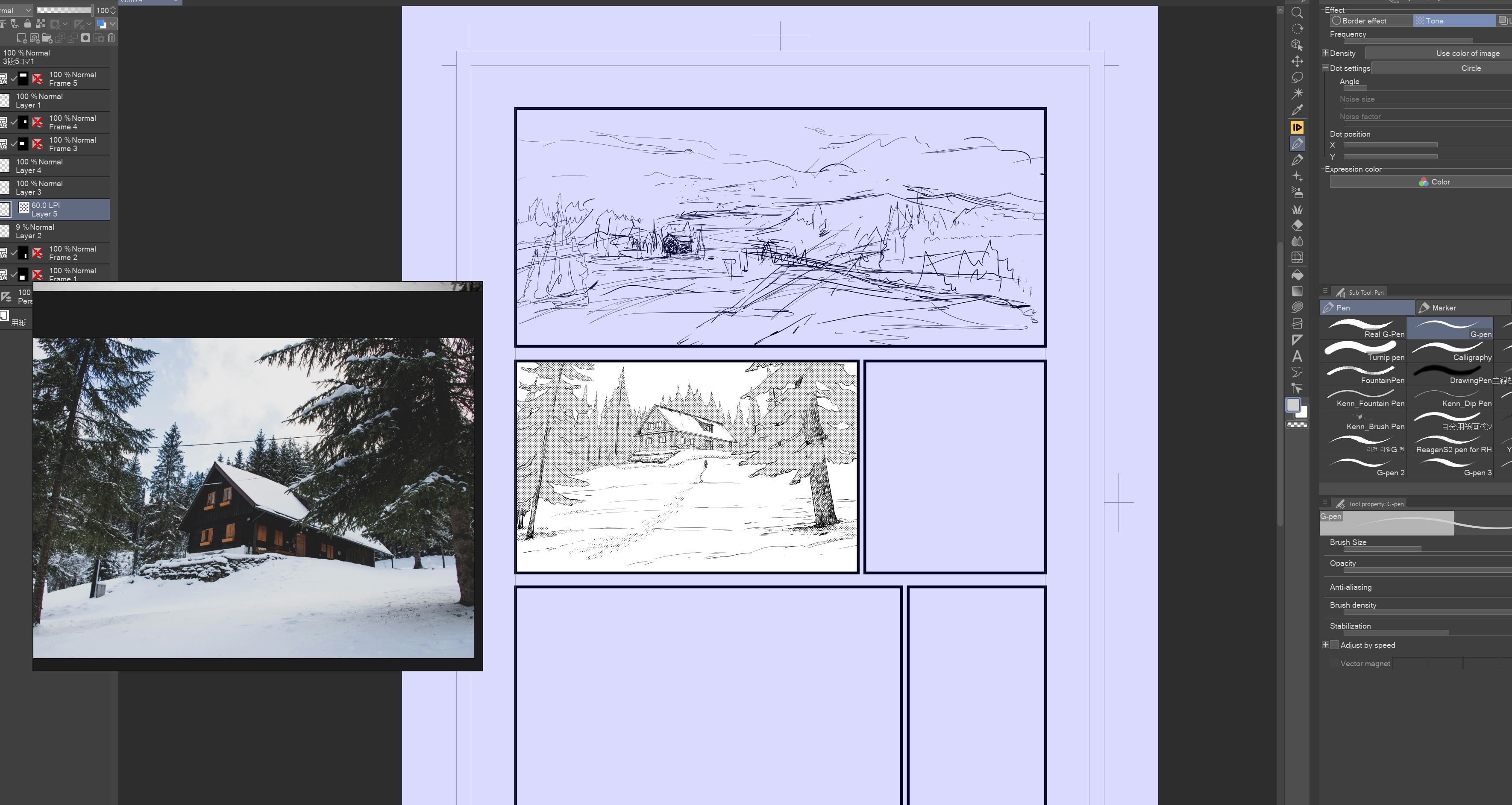This screenshot has width=1512, height=805.
Task: Select the Correct line tool
Action: tap(1297, 389)
